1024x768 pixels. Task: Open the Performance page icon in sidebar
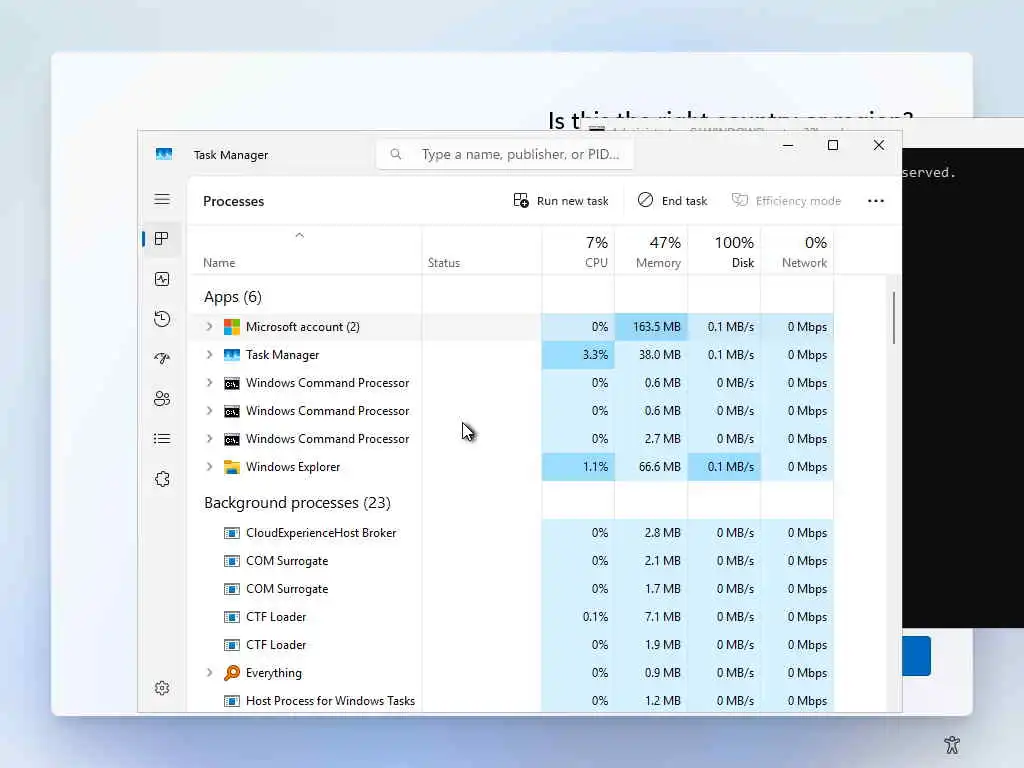pyautogui.click(x=162, y=279)
